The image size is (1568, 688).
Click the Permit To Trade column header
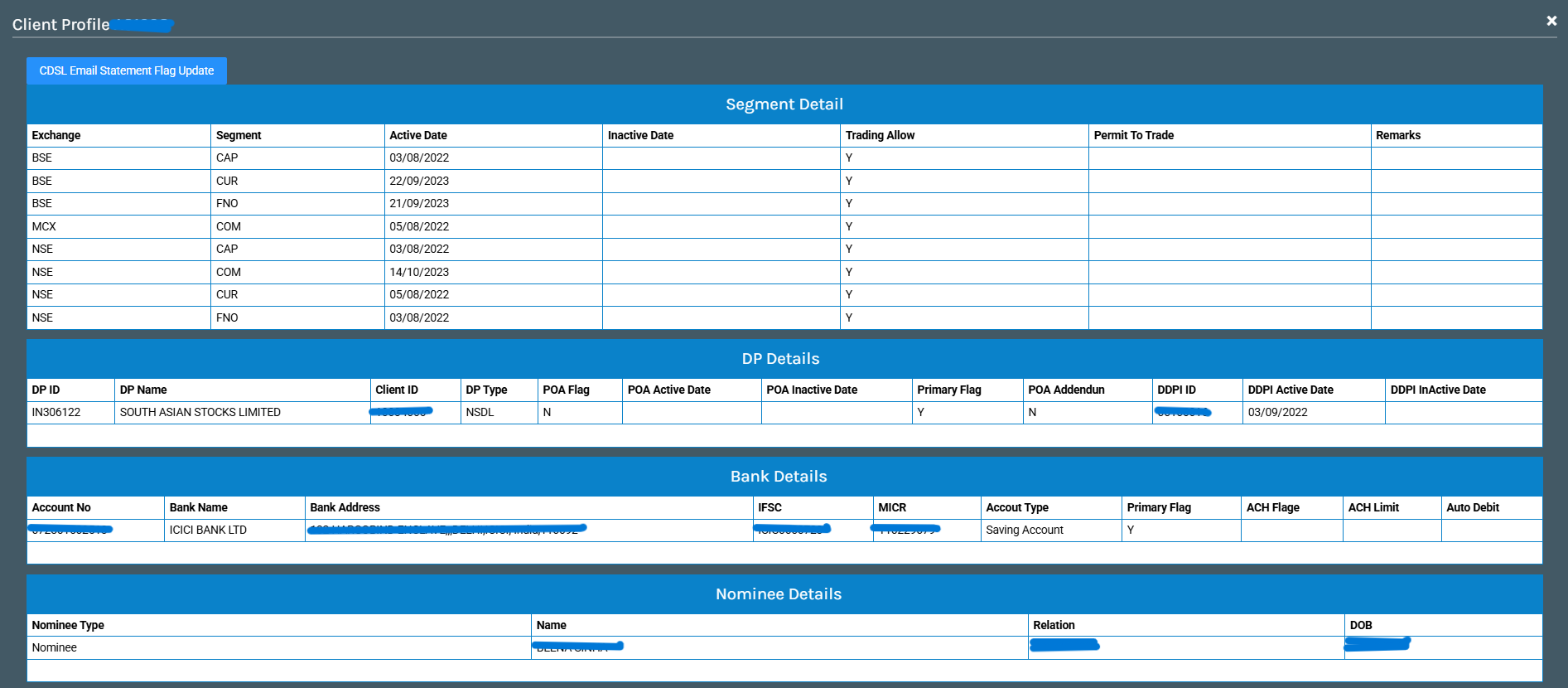[1133, 135]
